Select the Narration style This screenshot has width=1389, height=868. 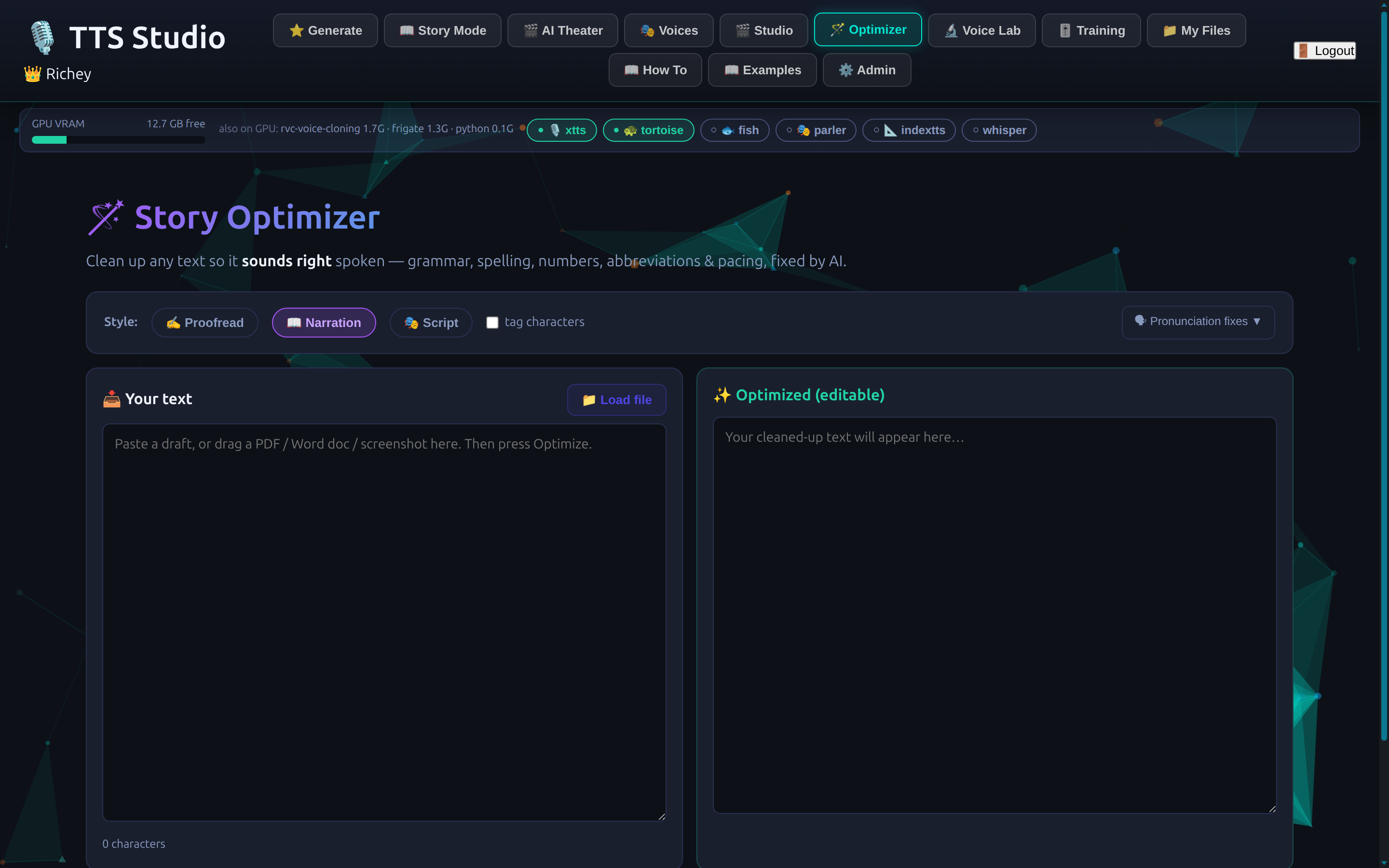(x=324, y=323)
